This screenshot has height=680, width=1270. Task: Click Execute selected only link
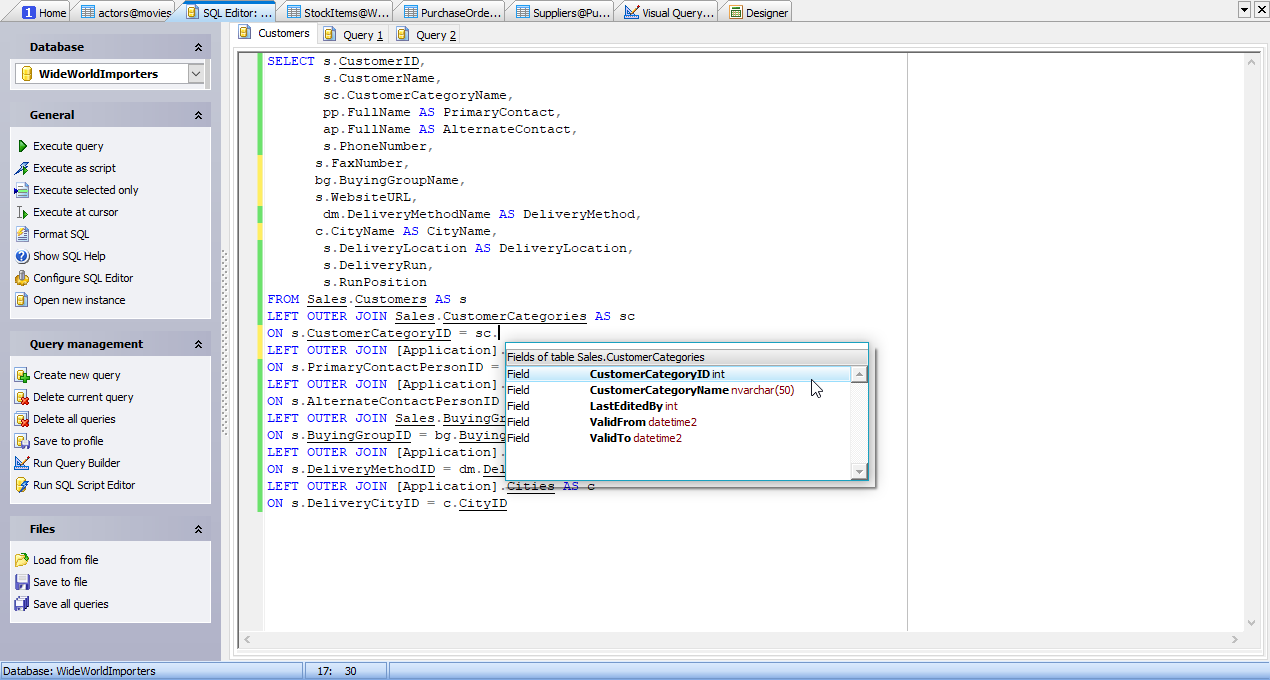coord(85,190)
